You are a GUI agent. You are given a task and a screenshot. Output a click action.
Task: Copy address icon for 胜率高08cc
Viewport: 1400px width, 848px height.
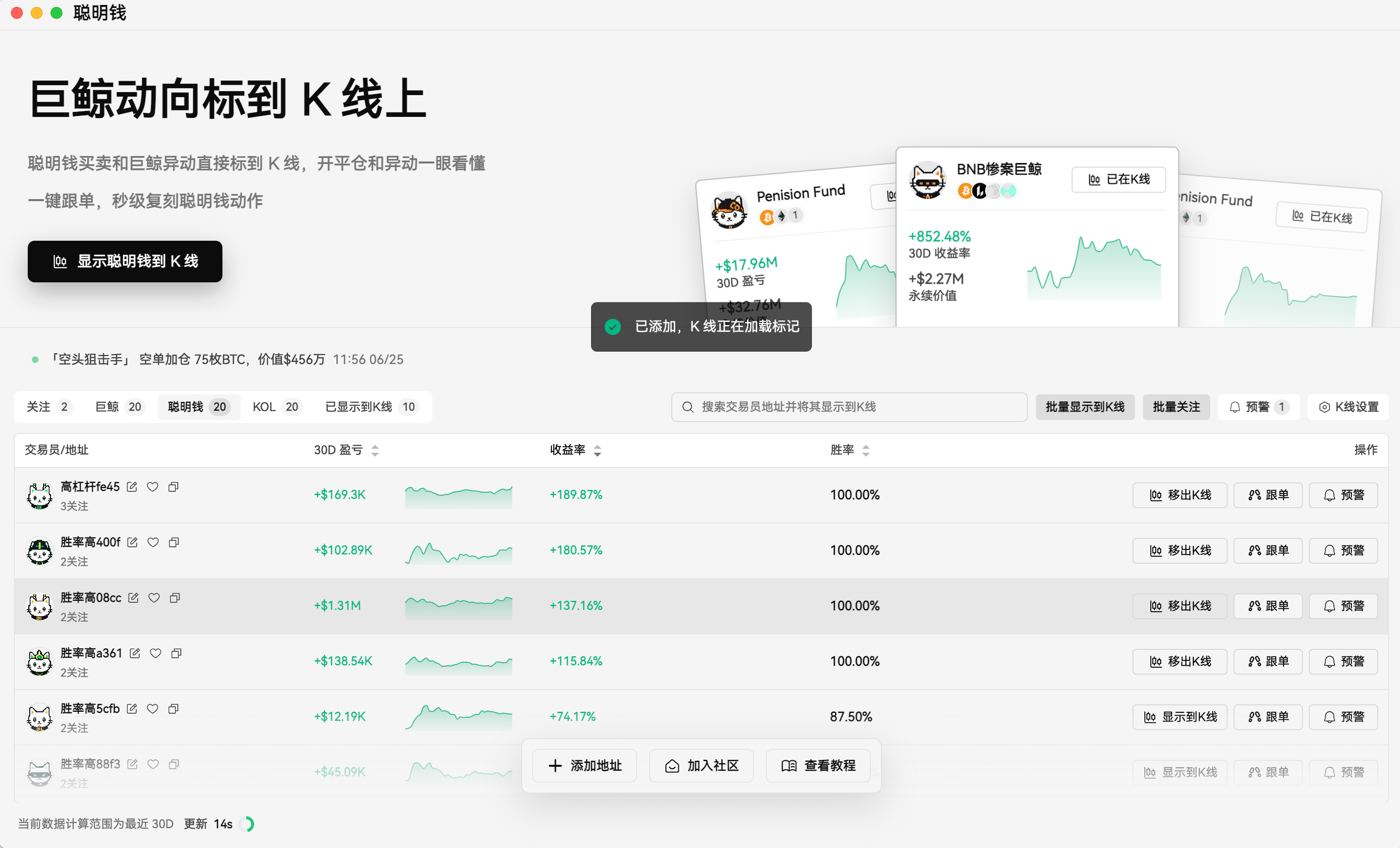(175, 597)
